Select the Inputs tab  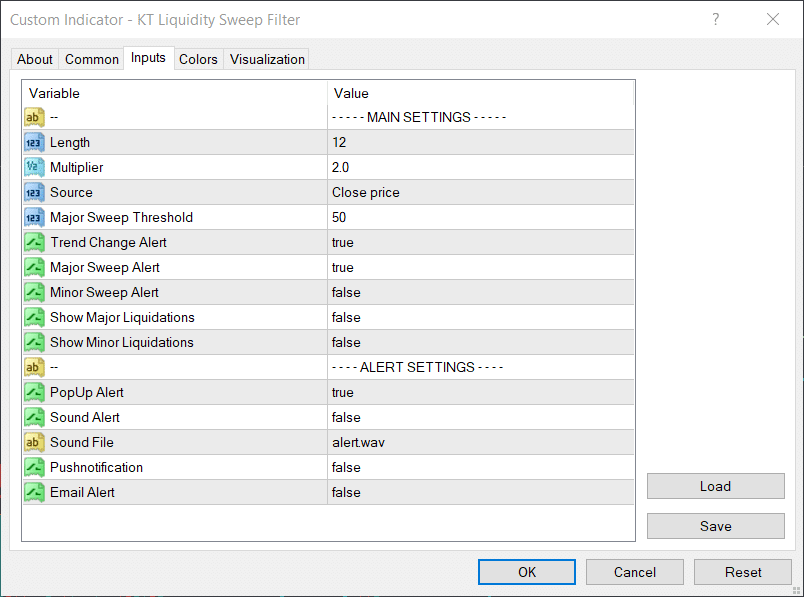click(x=148, y=58)
